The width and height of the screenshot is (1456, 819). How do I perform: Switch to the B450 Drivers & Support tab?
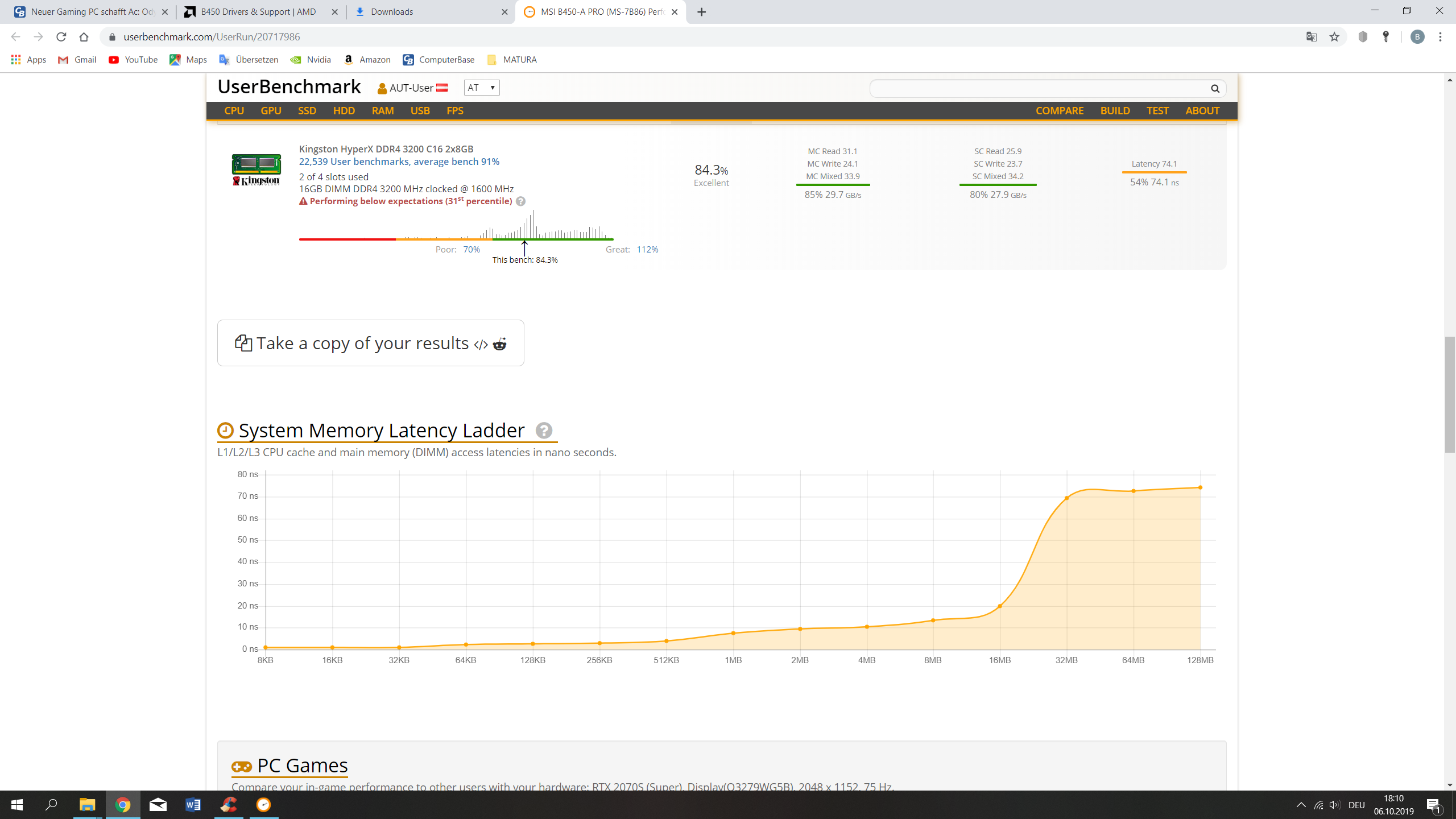[x=259, y=12]
